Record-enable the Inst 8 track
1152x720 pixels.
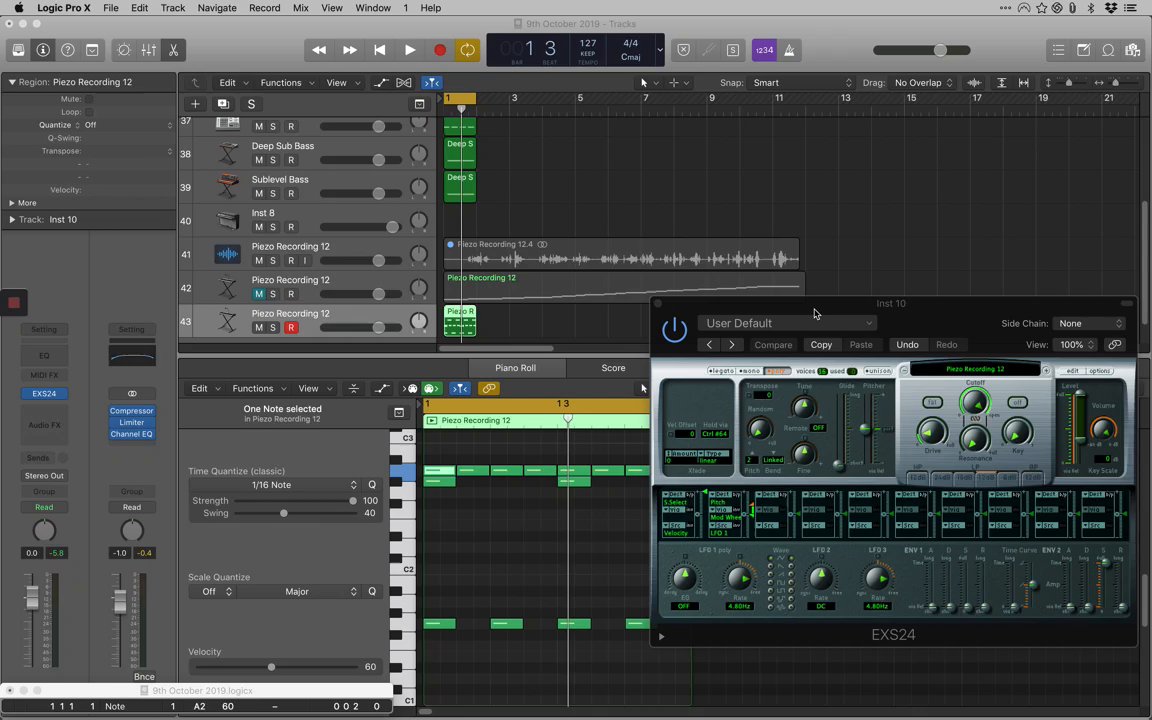(x=291, y=227)
